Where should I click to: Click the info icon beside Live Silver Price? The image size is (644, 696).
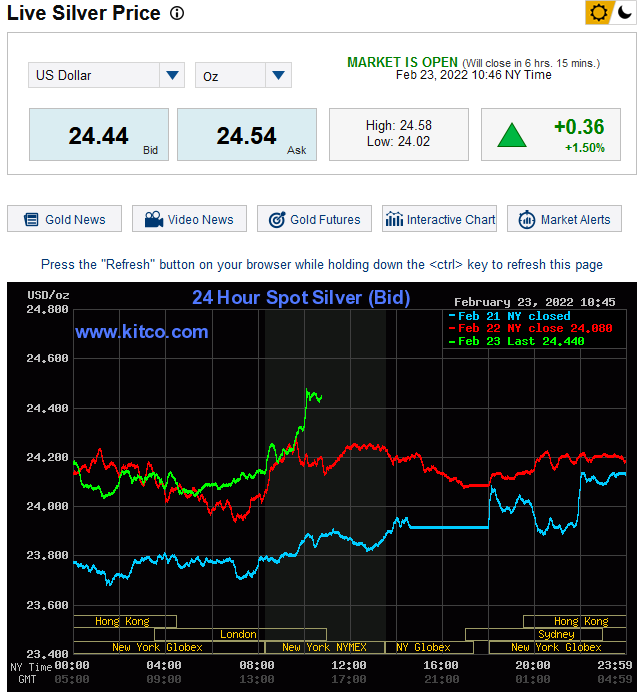(x=177, y=13)
